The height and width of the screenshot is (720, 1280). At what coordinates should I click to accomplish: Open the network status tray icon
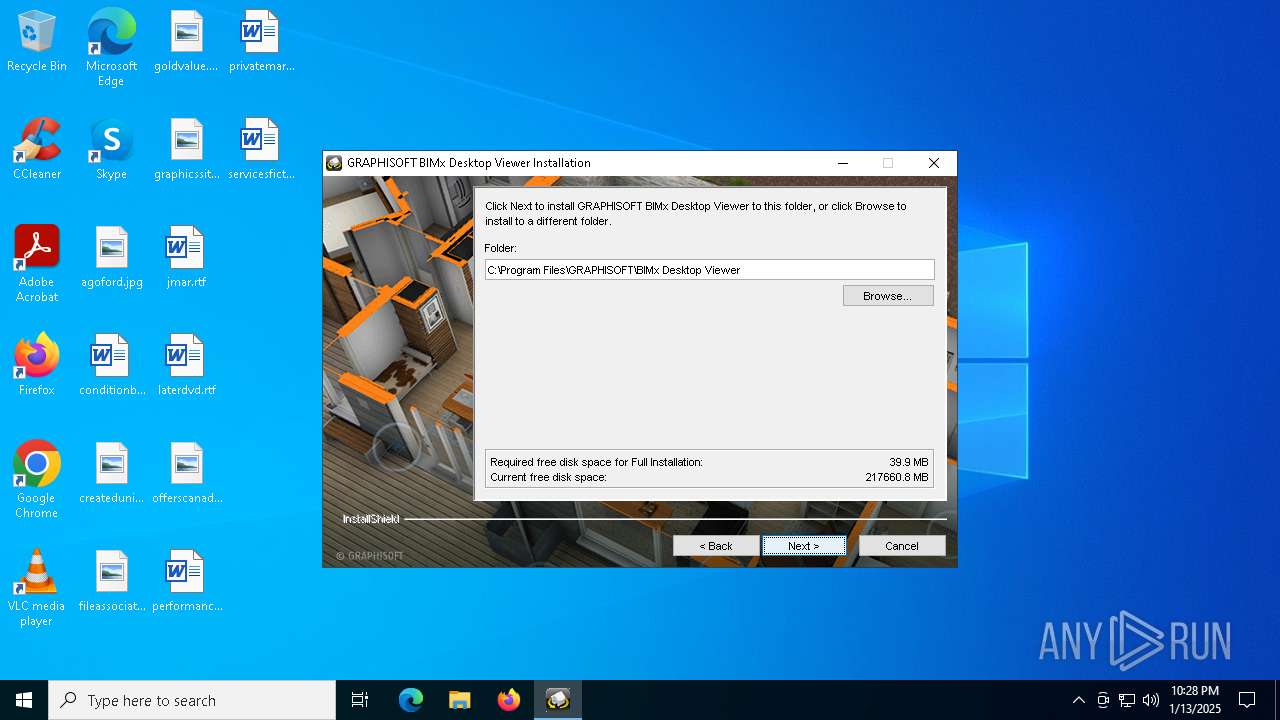click(1127, 700)
